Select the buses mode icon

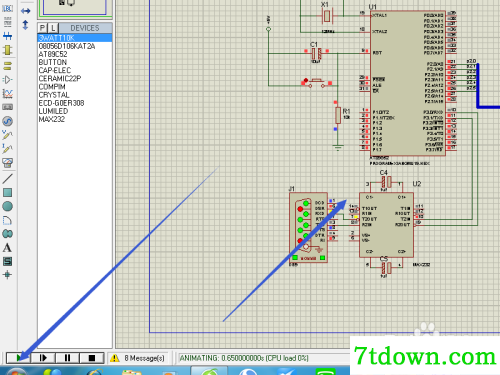tap(7, 36)
